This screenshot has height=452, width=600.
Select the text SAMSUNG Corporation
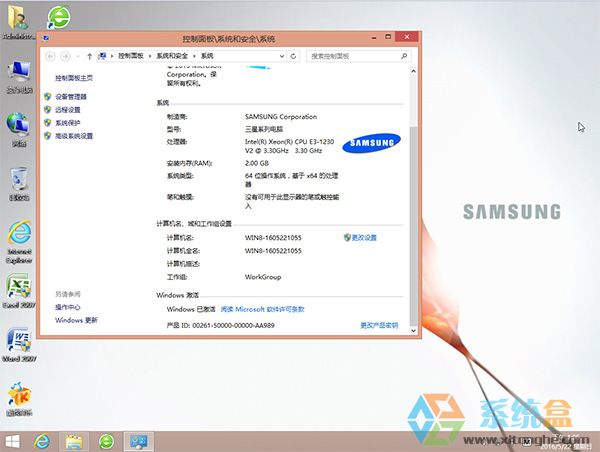click(281, 117)
